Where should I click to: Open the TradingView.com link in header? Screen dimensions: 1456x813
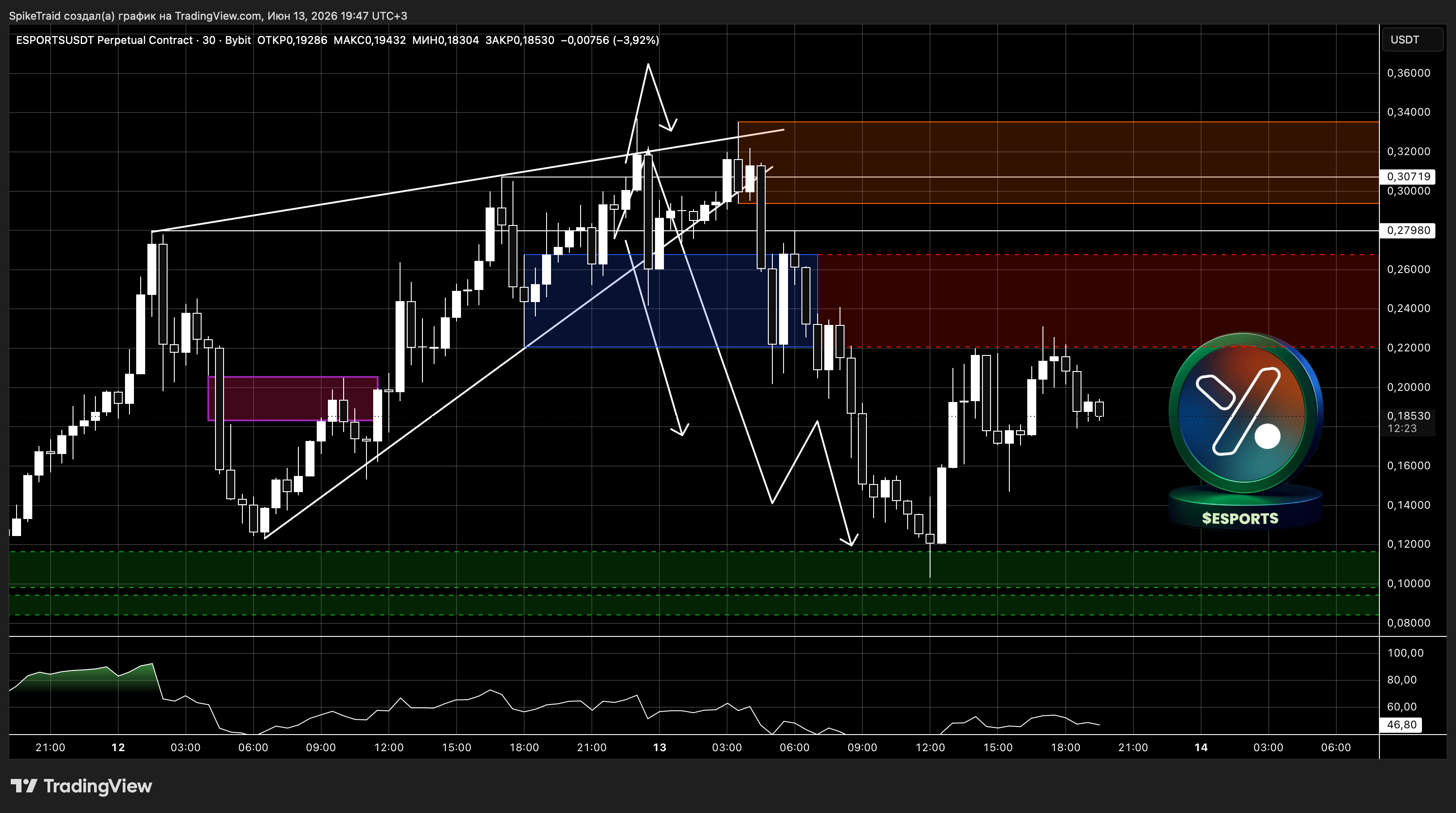tap(218, 16)
